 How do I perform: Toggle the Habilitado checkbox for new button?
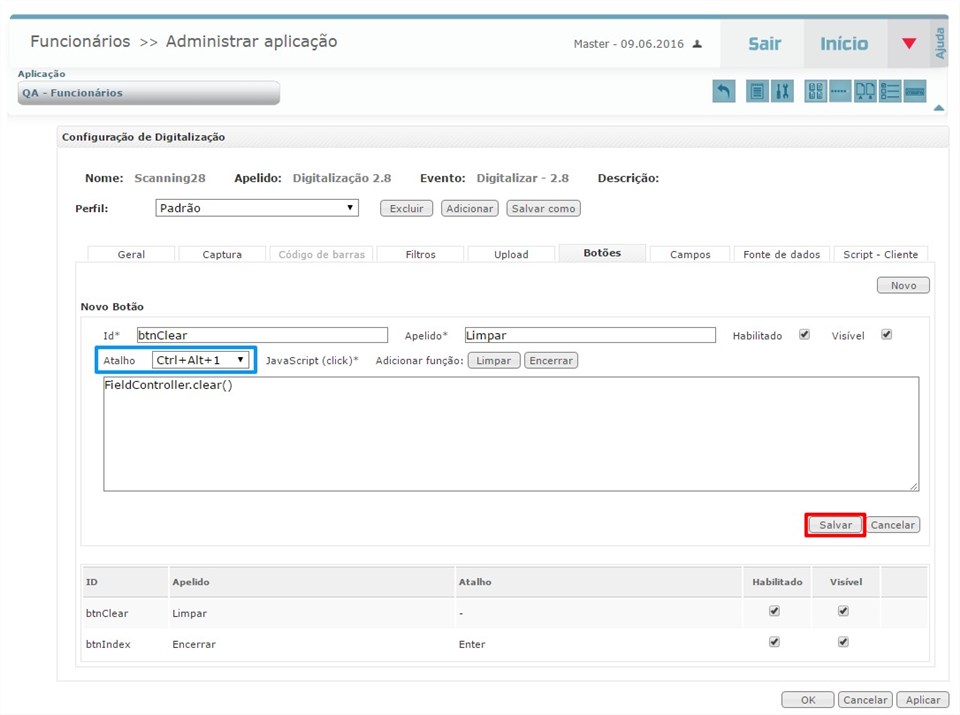tap(804, 335)
